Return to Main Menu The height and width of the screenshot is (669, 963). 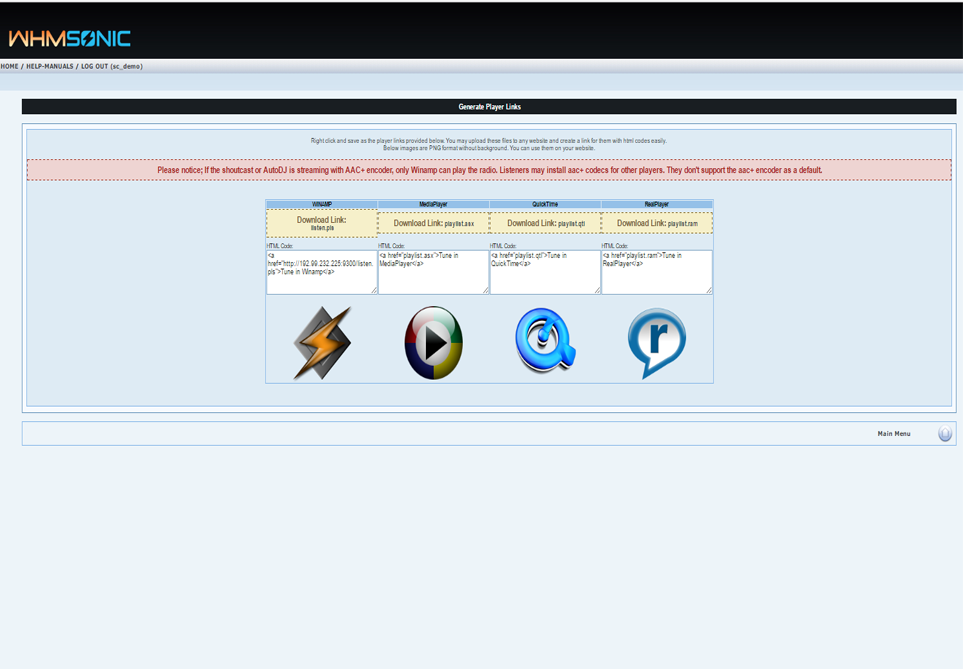(894, 434)
